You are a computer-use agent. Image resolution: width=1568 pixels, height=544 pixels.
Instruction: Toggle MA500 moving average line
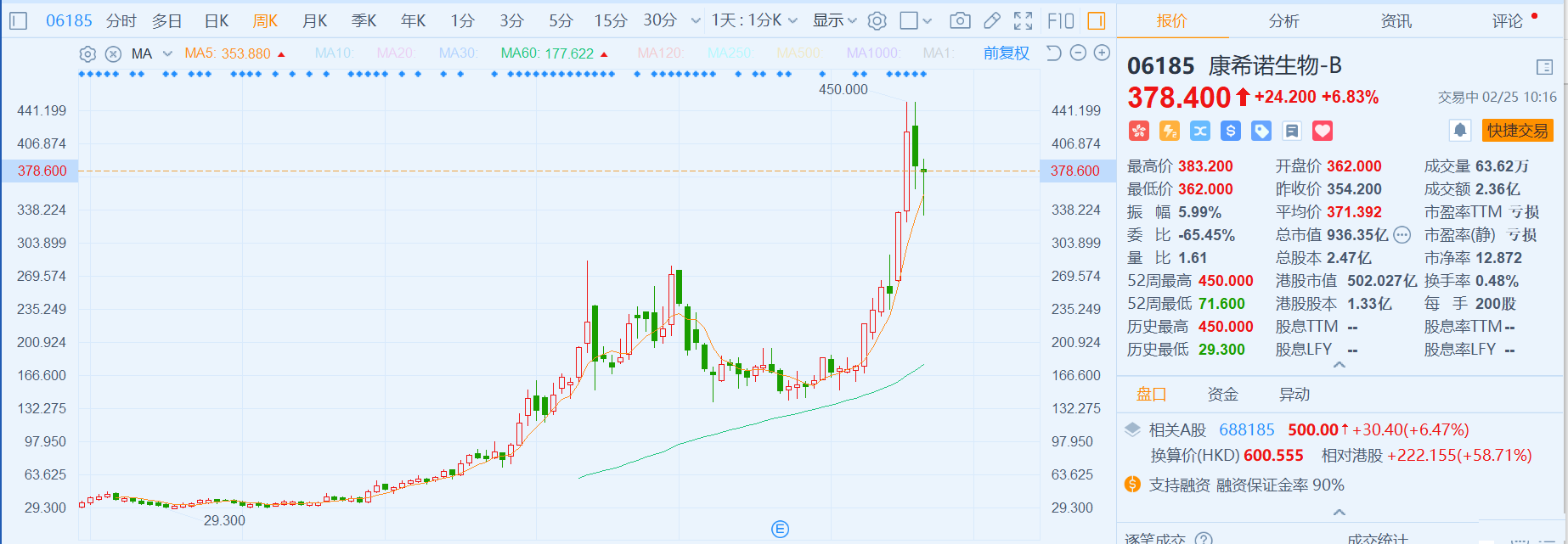tap(799, 53)
